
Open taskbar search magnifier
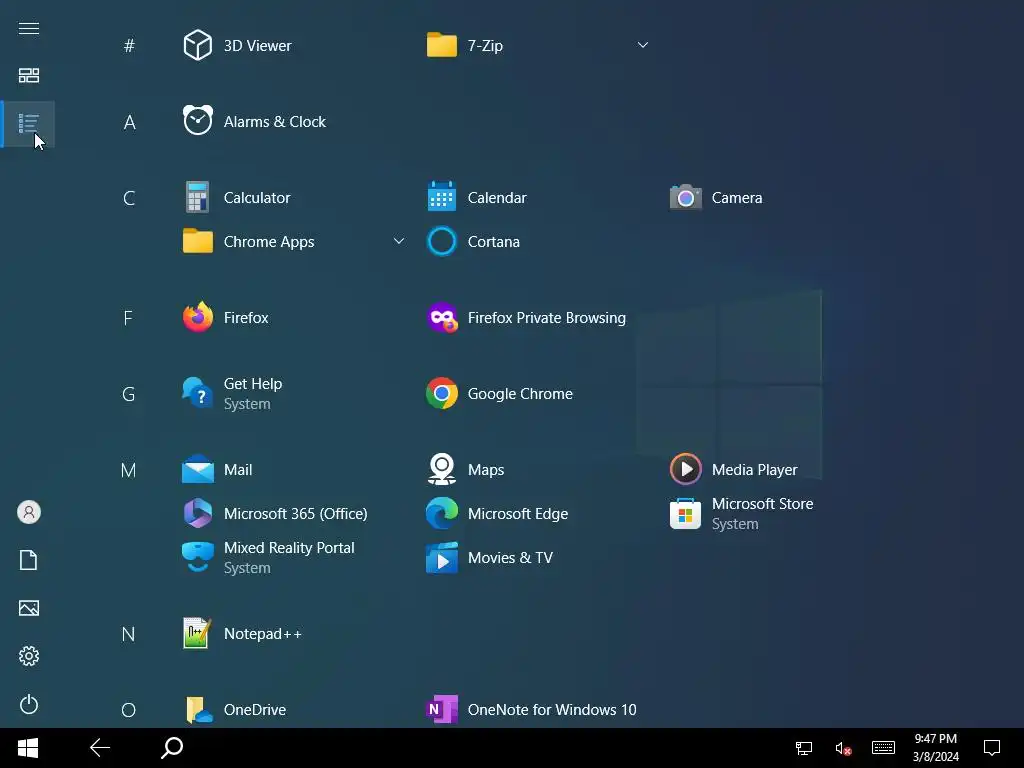click(172, 748)
